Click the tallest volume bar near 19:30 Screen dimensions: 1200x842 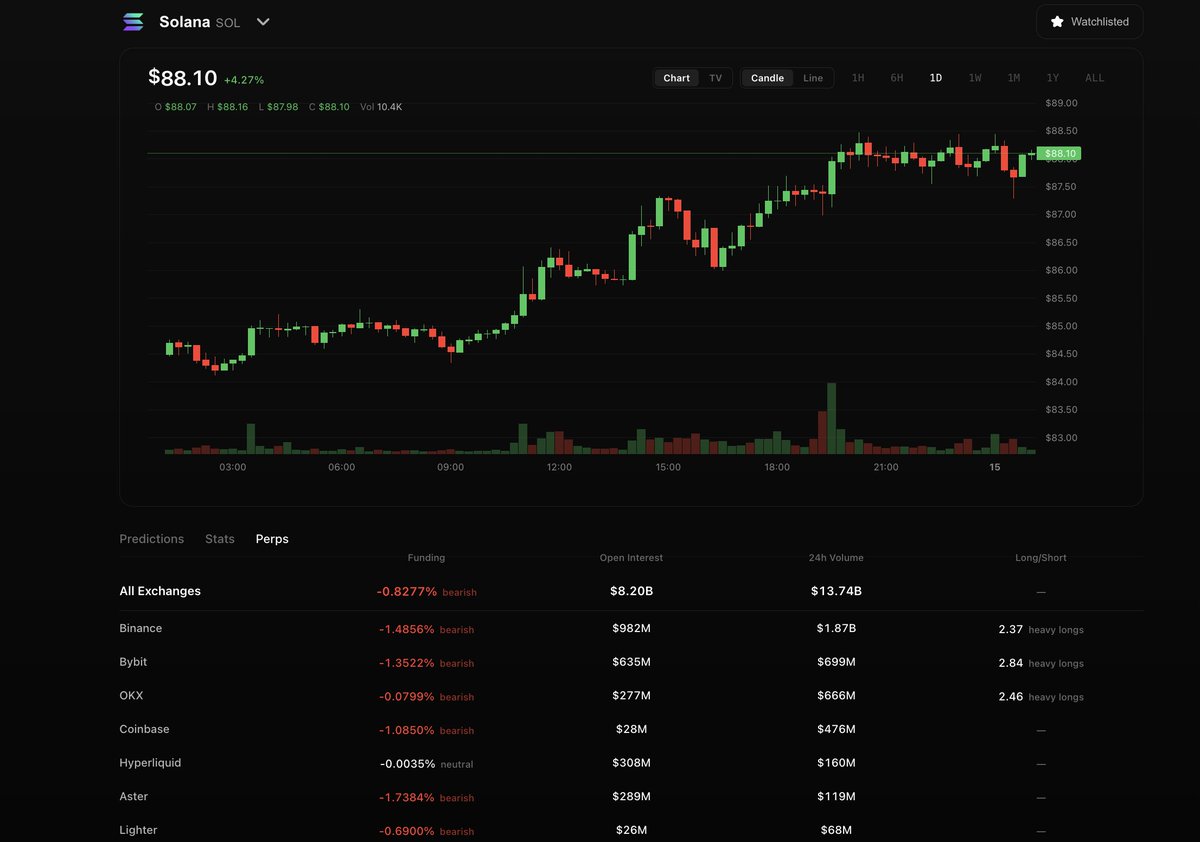831,418
